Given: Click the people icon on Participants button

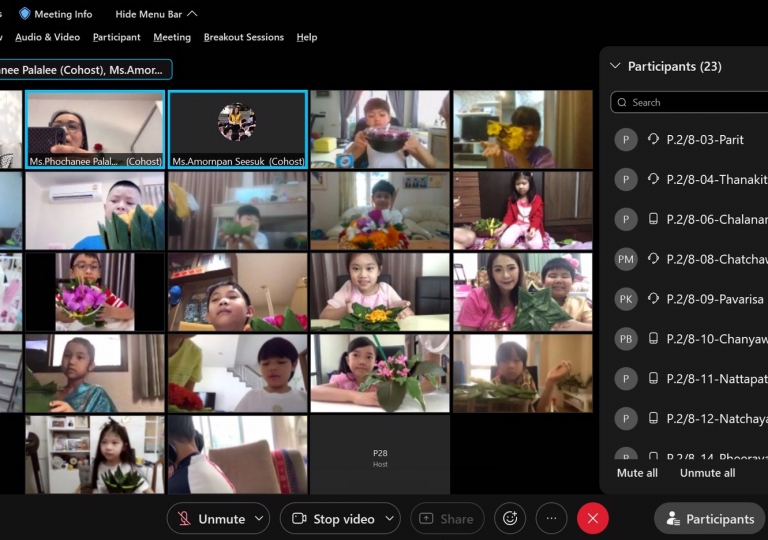Looking at the screenshot, I should tap(673, 518).
